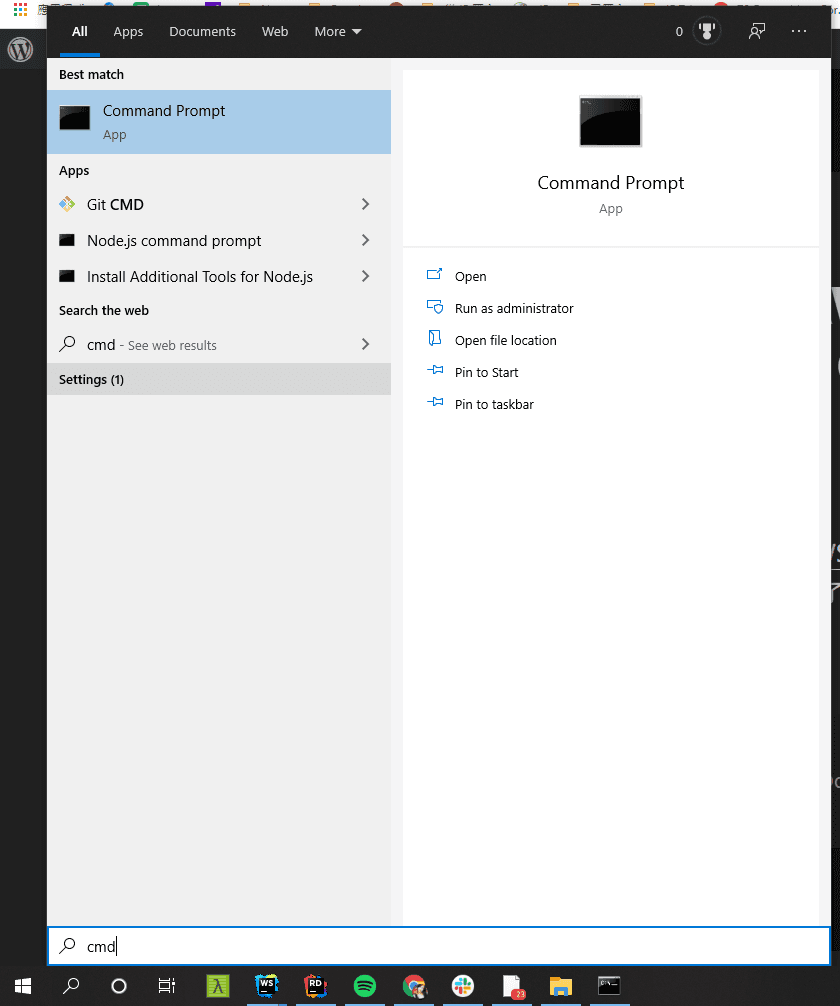Switch to the Documents search tab
This screenshot has width=840, height=1006.
(202, 32)
